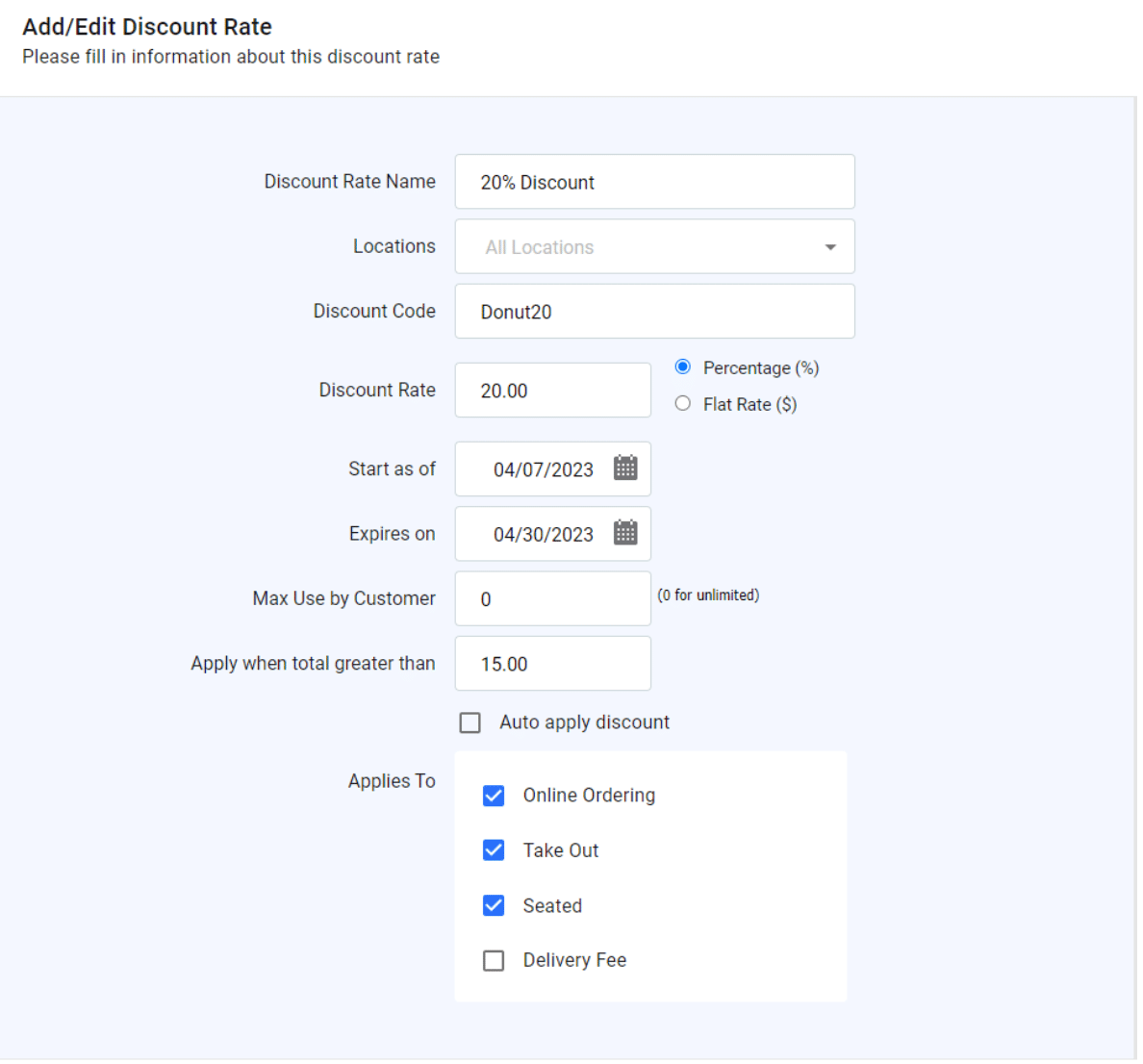
Task: Uncheck the Take Out checkbox
Action: coord(494,850)
